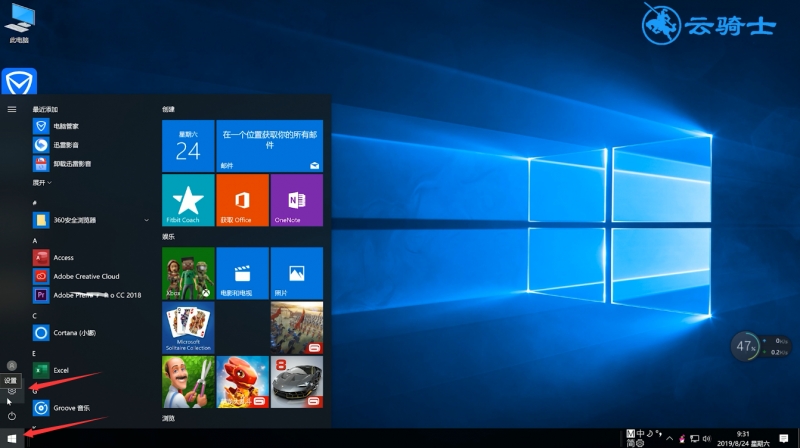Open the OneNote tile
This screenshot has height=448, width=800.
click(x=297, y=200)
